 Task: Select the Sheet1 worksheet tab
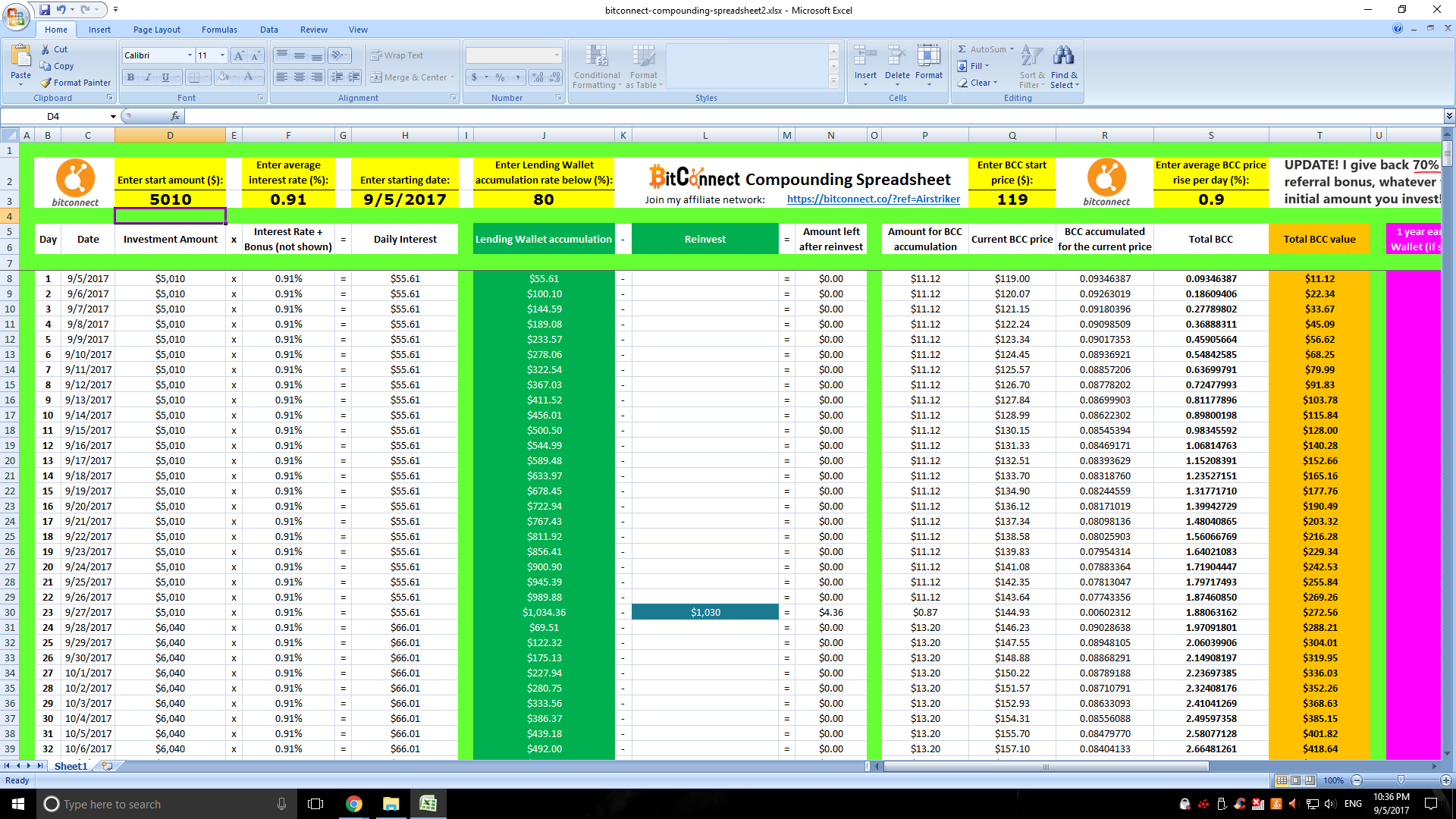pyautogui.click(x=71, y=766)
